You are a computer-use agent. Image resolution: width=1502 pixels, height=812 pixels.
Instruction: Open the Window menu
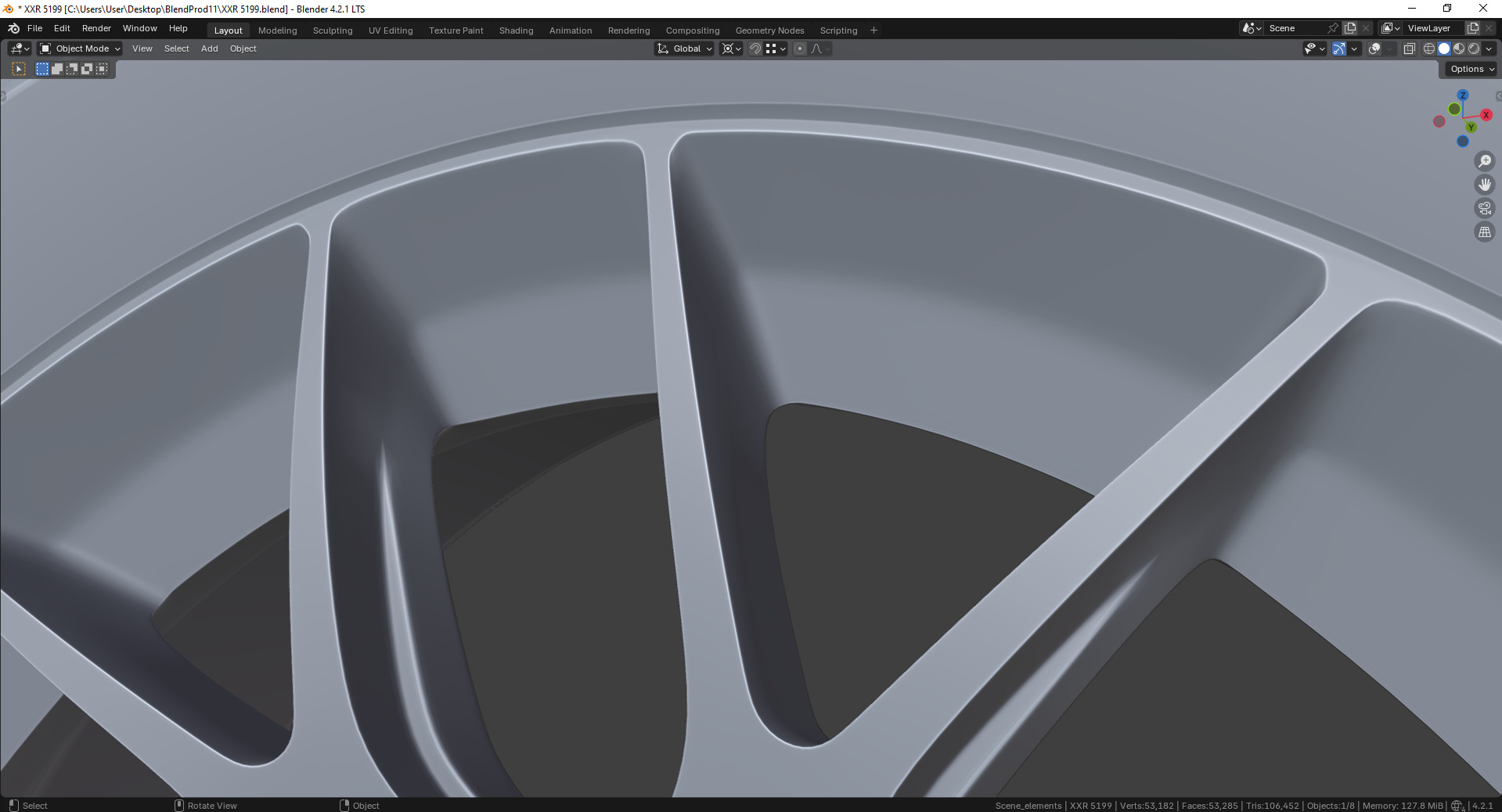coord(140,28)
